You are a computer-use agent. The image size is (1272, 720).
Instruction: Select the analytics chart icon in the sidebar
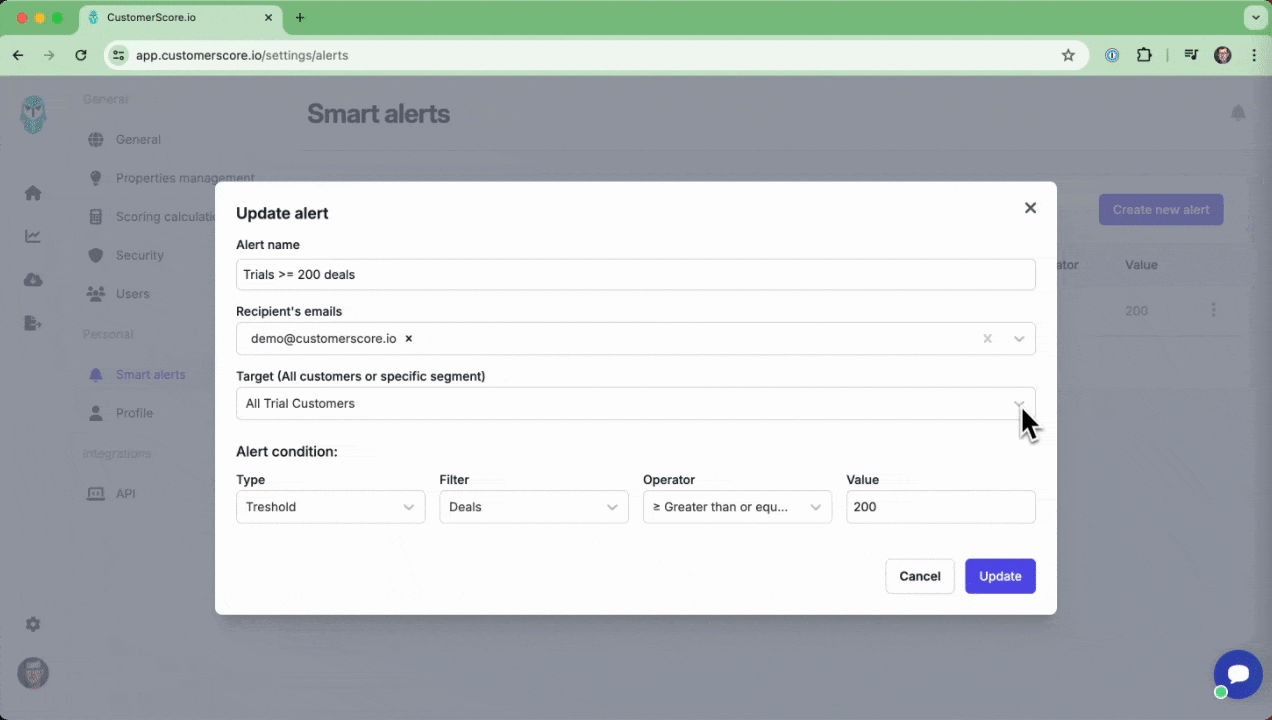point(33,236)
